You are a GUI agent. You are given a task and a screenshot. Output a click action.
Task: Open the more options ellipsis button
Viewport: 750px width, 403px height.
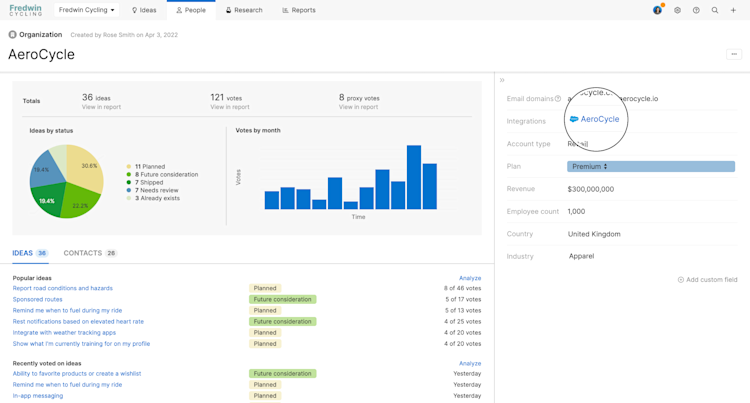(734, 54)
